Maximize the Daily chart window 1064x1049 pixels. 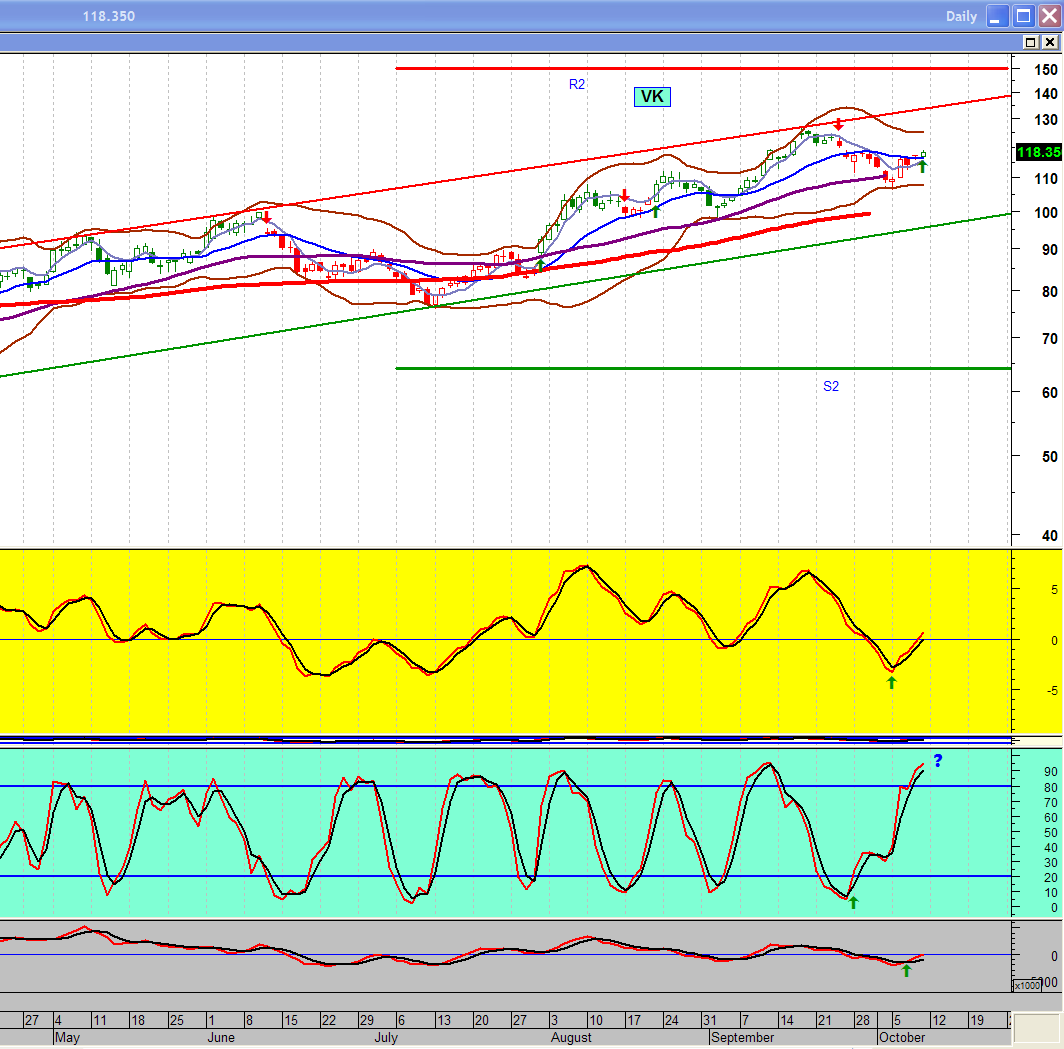click(x=1023, y=16)
